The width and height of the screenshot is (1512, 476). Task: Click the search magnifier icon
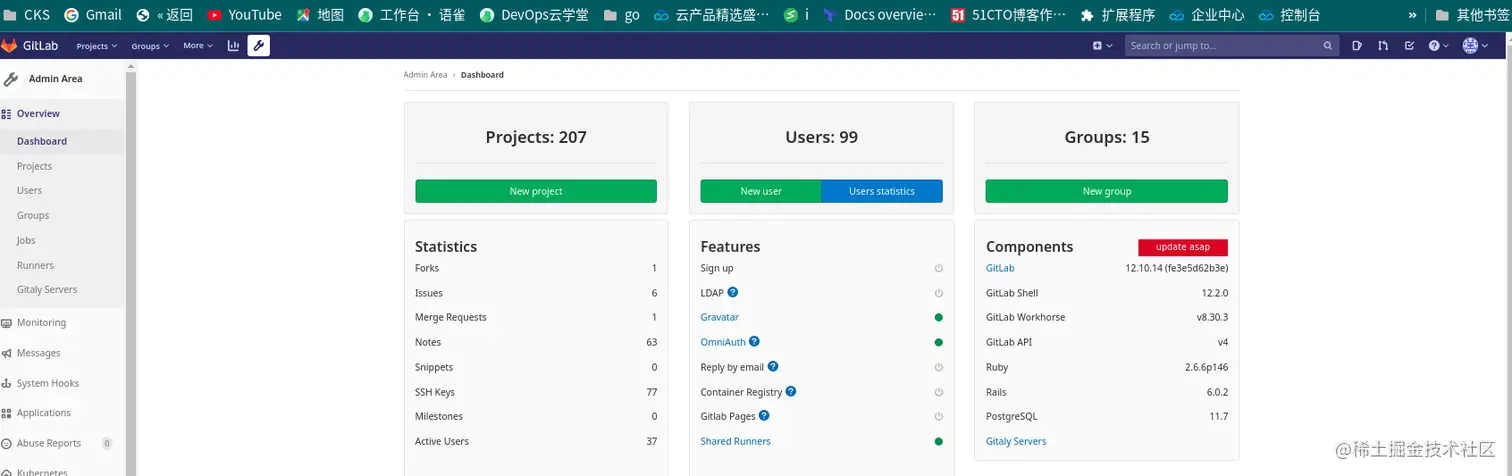tap(1328, 46)
